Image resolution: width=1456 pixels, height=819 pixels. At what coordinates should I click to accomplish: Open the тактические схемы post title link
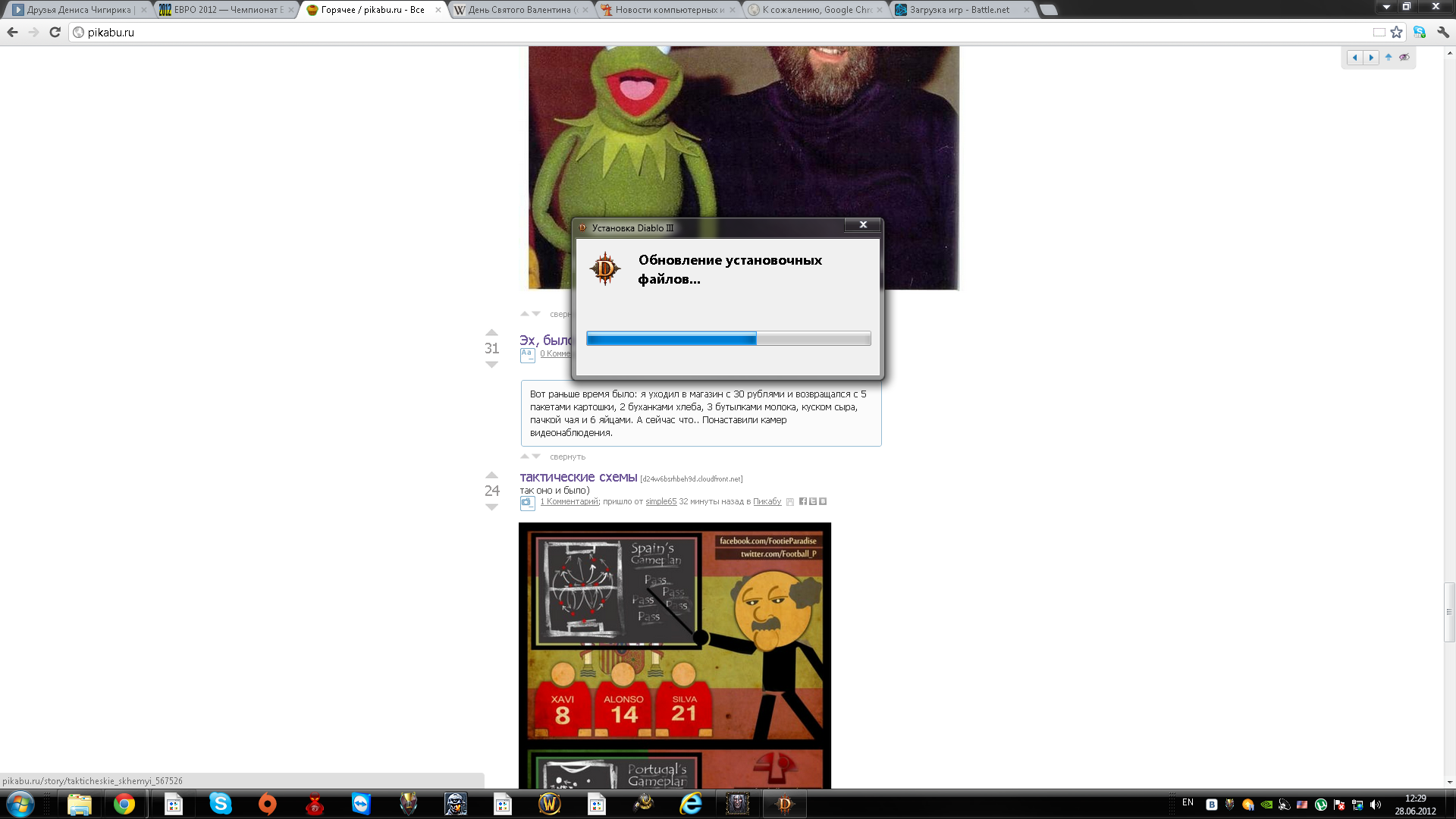point(579,477)
